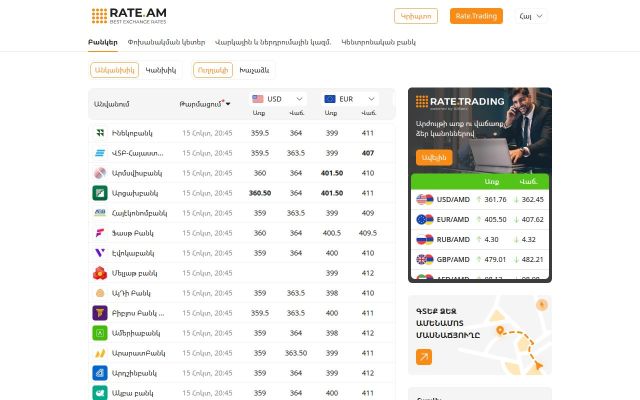Click Fast Bank EUR sell rate 409.5
This screenshot has height=400, width=640.
coord(368,233)
